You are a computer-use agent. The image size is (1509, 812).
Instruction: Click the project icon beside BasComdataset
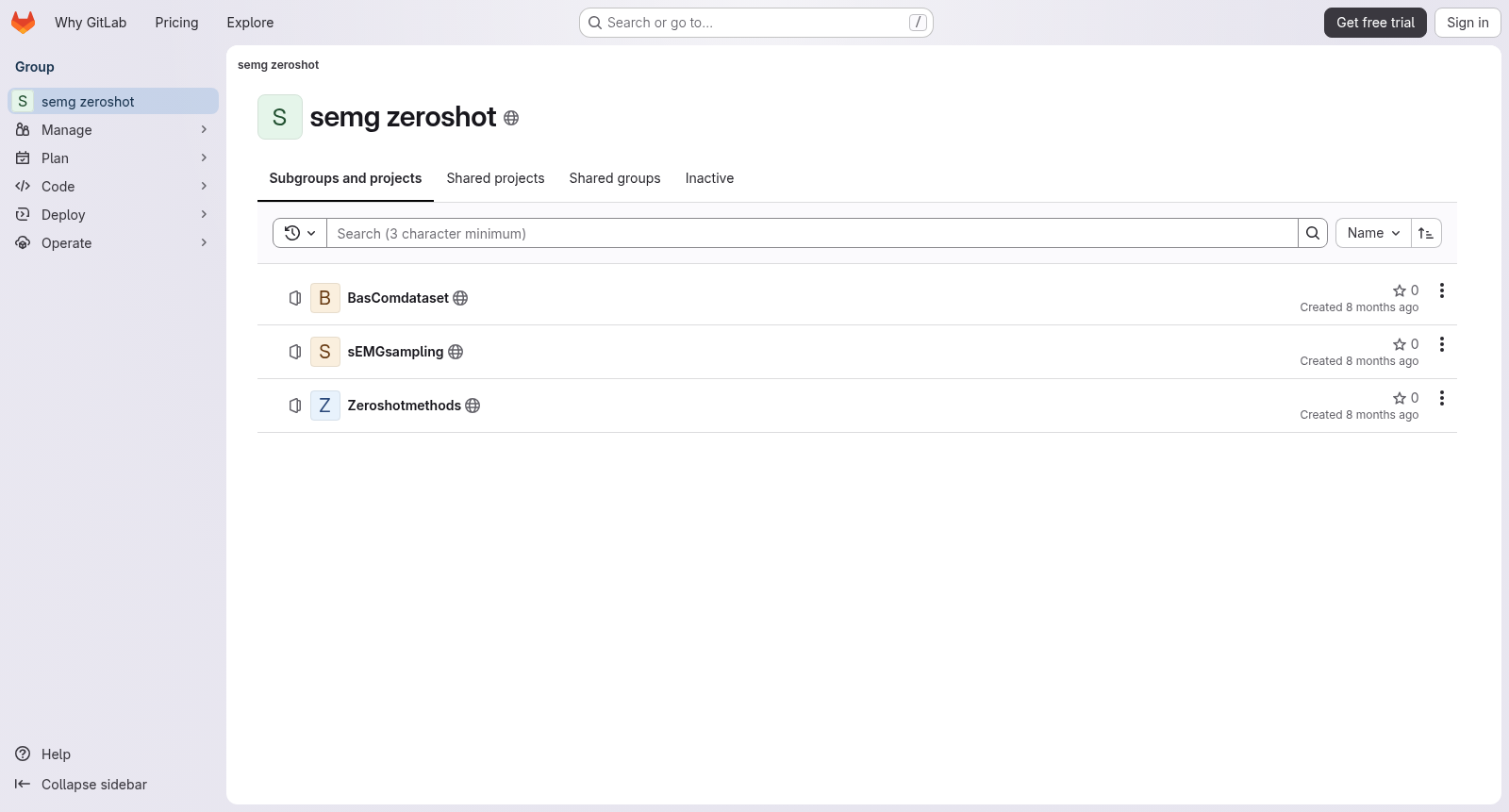pos(295,298)
